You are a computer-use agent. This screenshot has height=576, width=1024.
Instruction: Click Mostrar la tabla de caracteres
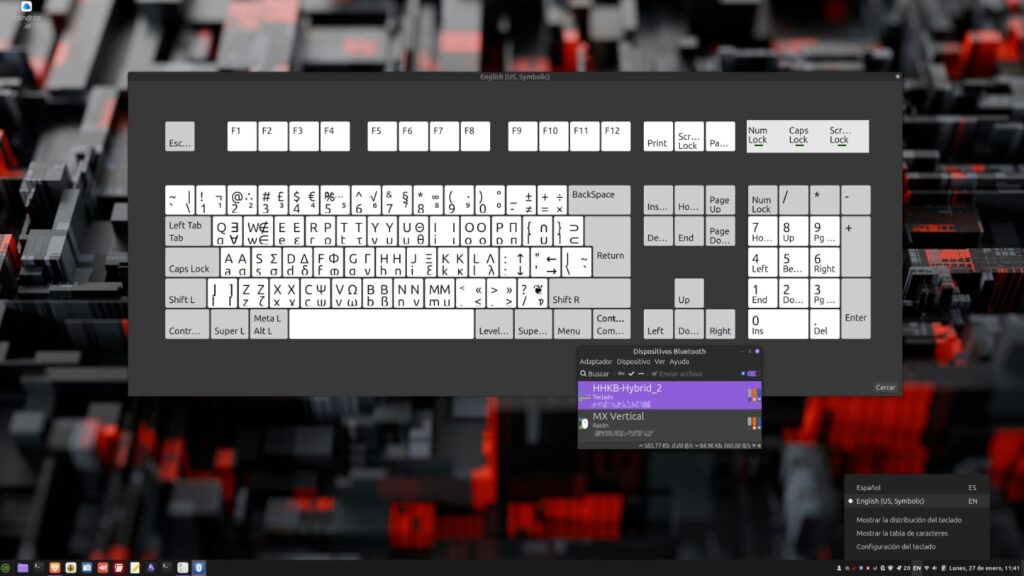pyautogui.click(x=905, y=533)
